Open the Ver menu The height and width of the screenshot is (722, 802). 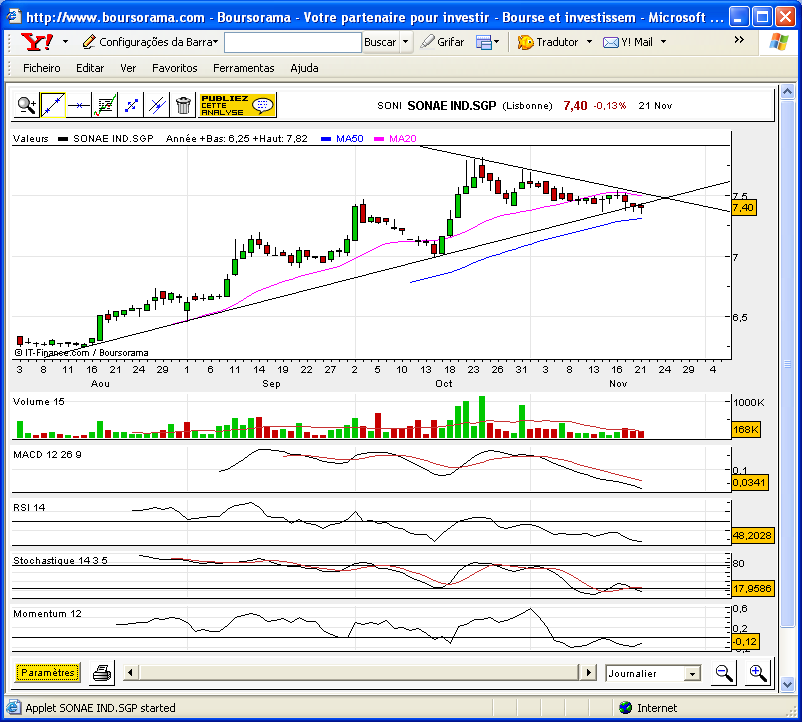click(128, 68)
